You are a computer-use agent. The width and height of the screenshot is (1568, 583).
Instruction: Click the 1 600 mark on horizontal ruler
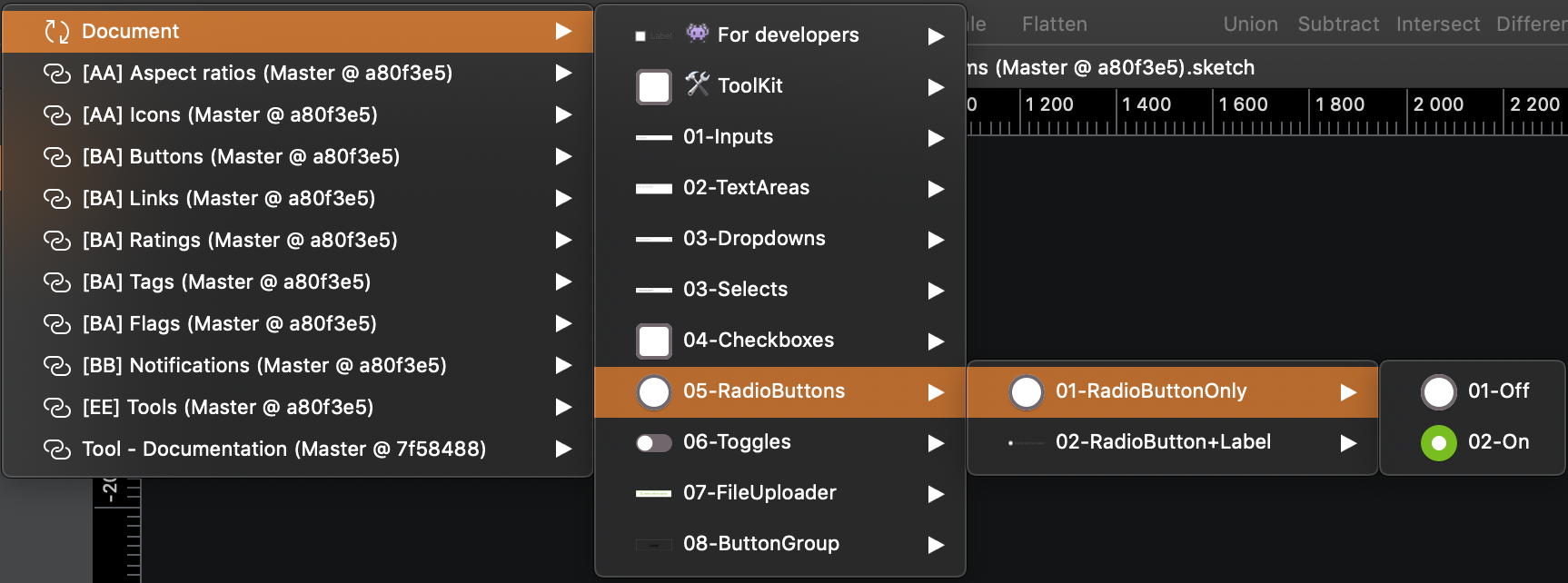1243,104
